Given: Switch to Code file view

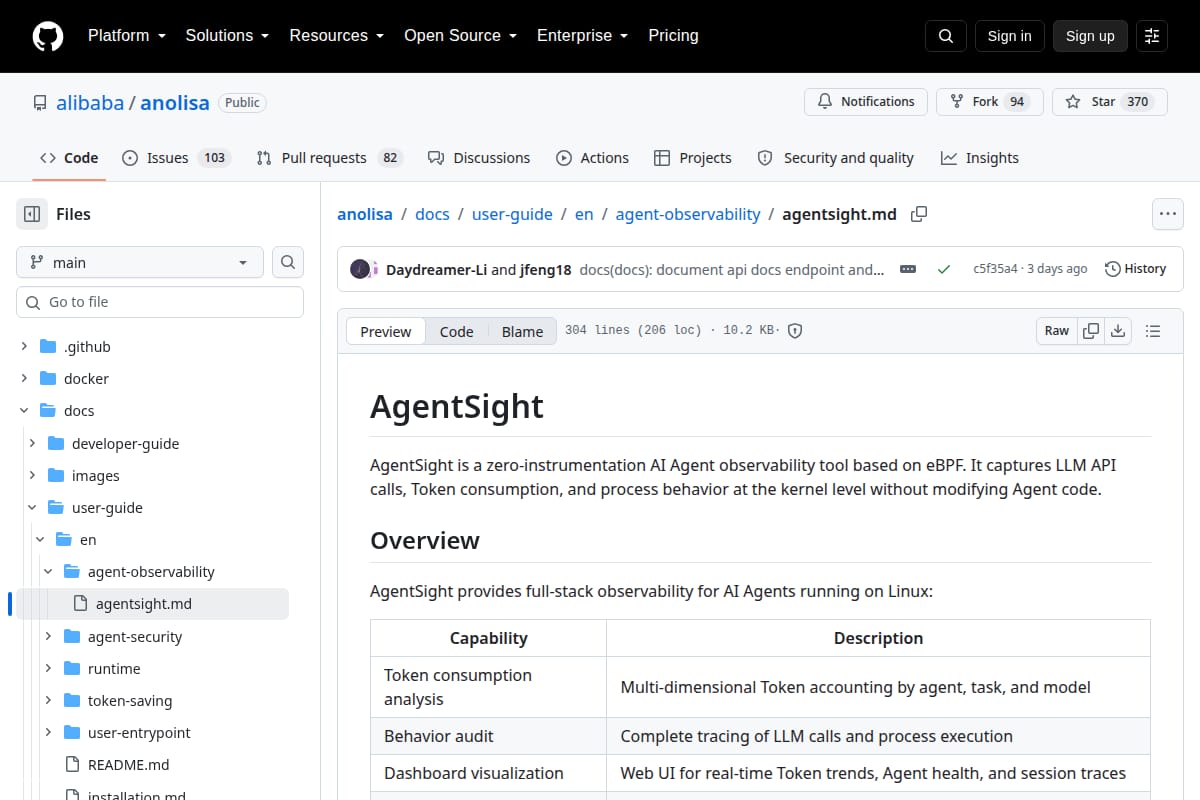Looking at the screenshot, I should (x=457, y=332).
